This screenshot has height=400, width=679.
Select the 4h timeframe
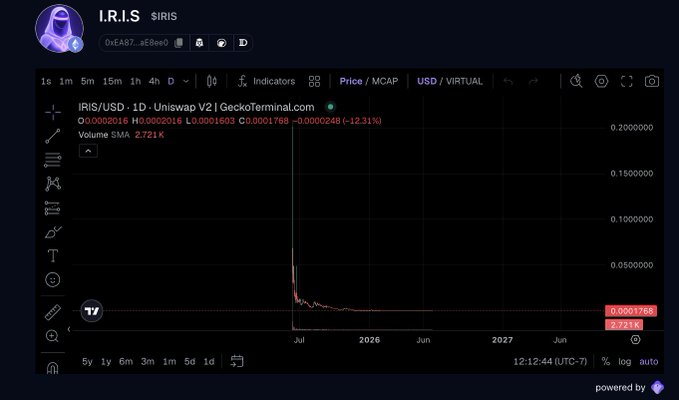(x=154, y=81)
